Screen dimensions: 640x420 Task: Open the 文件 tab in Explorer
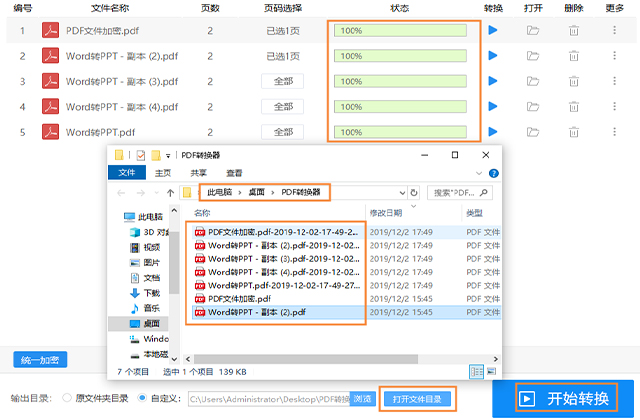127,173
